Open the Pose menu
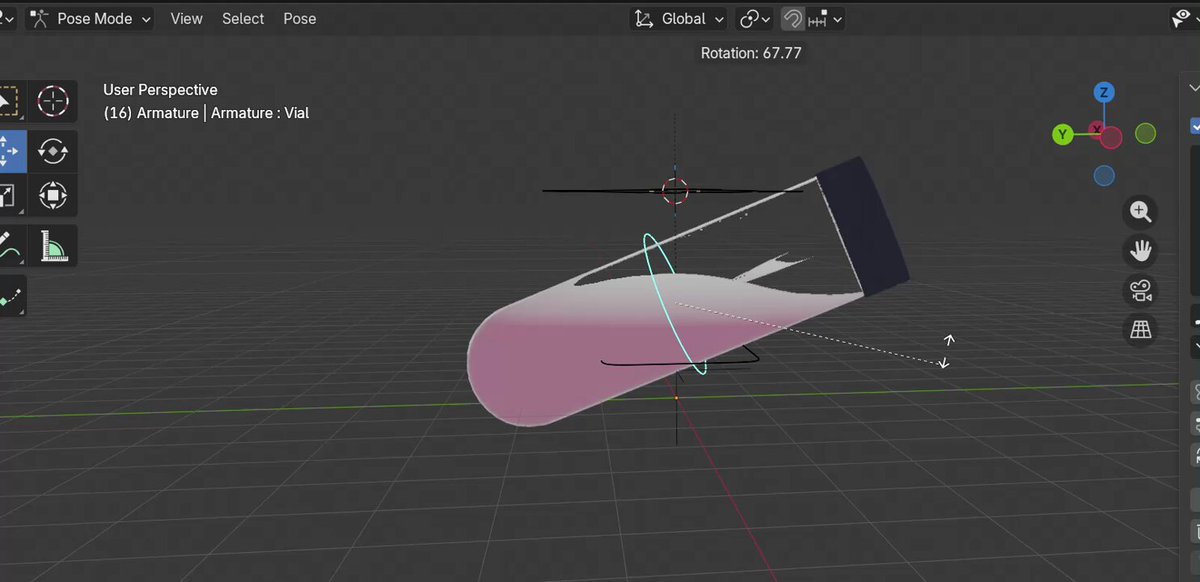The image size is (1200, 582). 299,18
